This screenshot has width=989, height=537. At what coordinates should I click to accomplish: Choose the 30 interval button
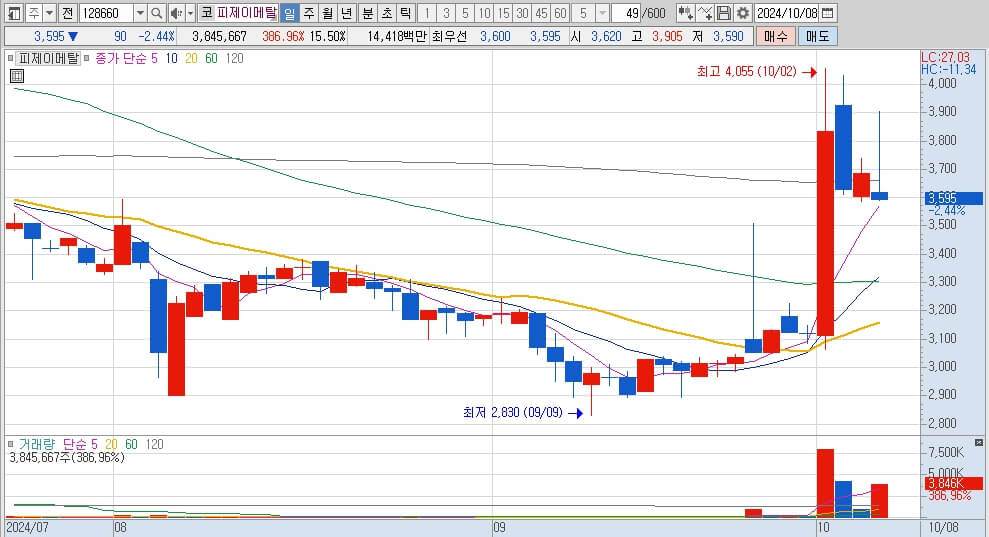pos(522,13)
